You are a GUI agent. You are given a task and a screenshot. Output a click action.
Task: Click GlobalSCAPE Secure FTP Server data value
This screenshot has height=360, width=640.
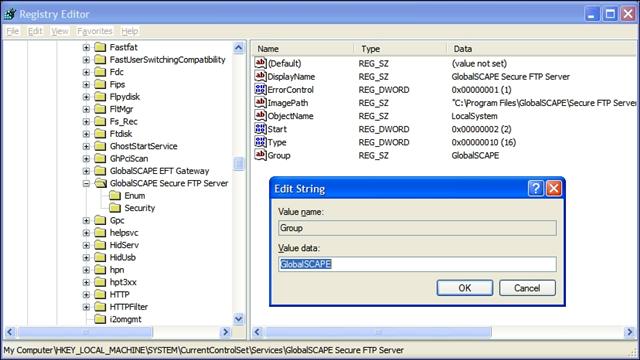pyautogui.click(x=510, y=76)
